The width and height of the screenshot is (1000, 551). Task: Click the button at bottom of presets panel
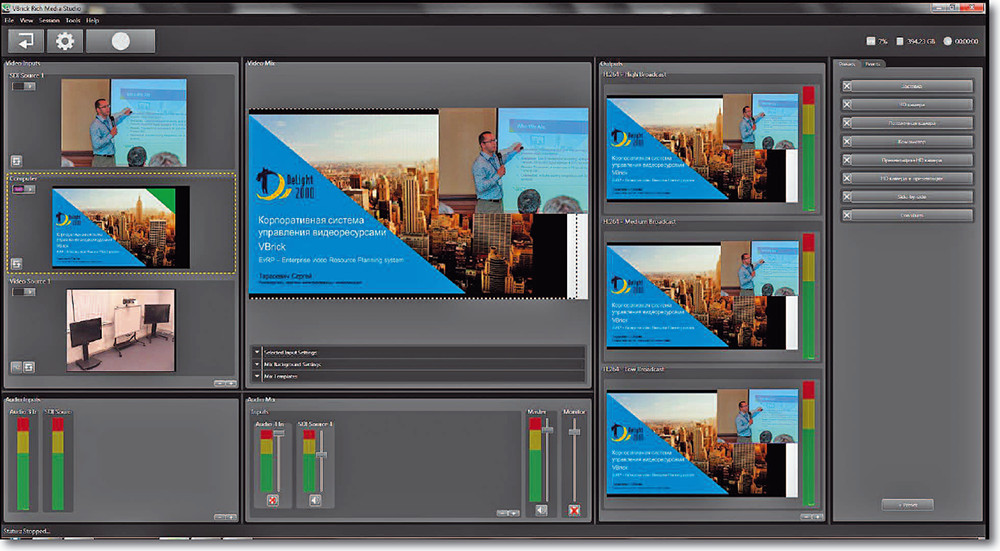pyautogui.click(x=907, y=505)
